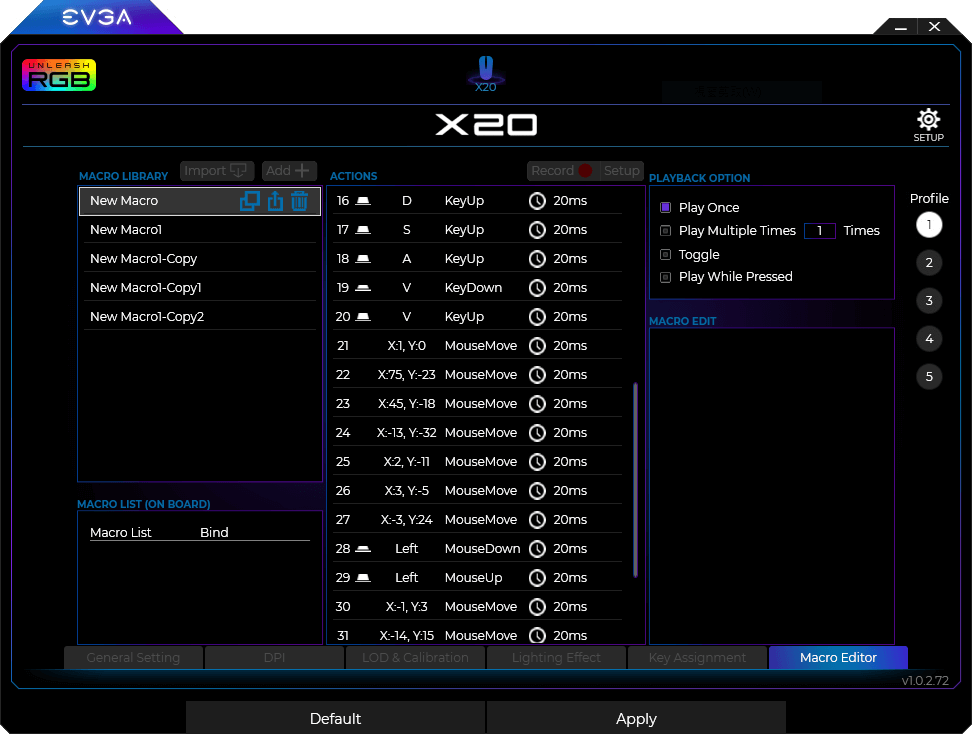Open the record Setup button
The height and width of the screenshot is (734, 972).
coord(622,170)
